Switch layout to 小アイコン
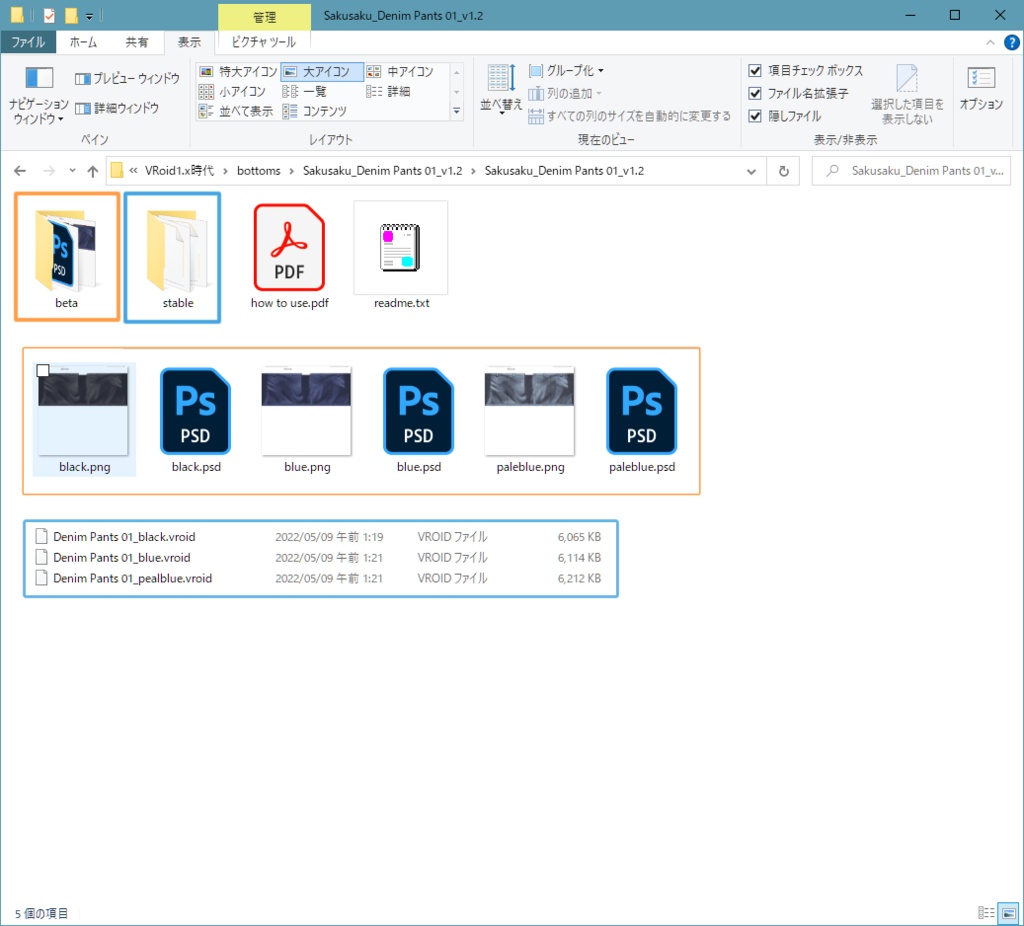1024x926 pixels. tap(232, 91)
